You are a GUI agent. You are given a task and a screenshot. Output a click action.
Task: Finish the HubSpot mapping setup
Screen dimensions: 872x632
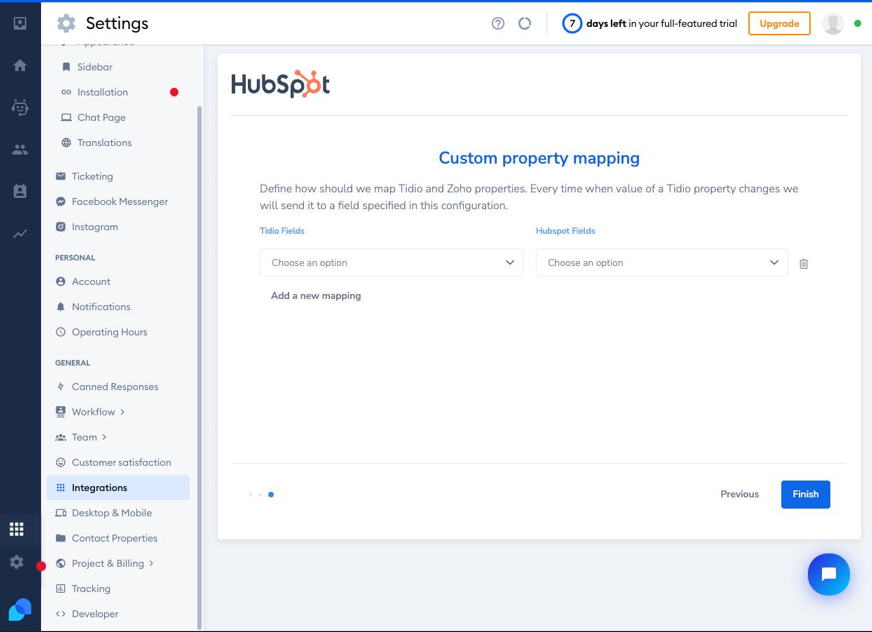[x=805, y=494]
